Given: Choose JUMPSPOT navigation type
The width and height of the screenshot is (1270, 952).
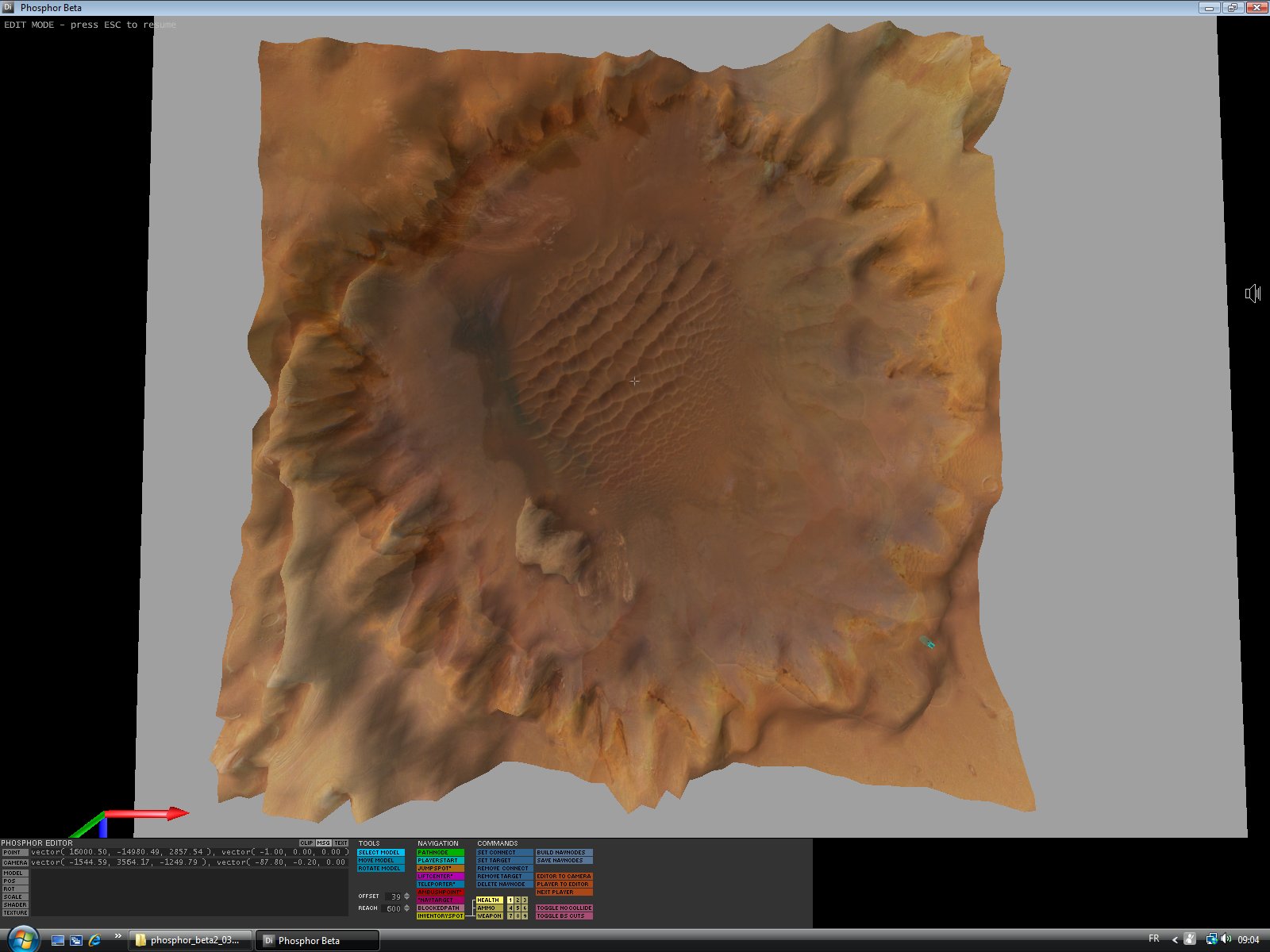Looking at the screenshot, I should [441, 868].
